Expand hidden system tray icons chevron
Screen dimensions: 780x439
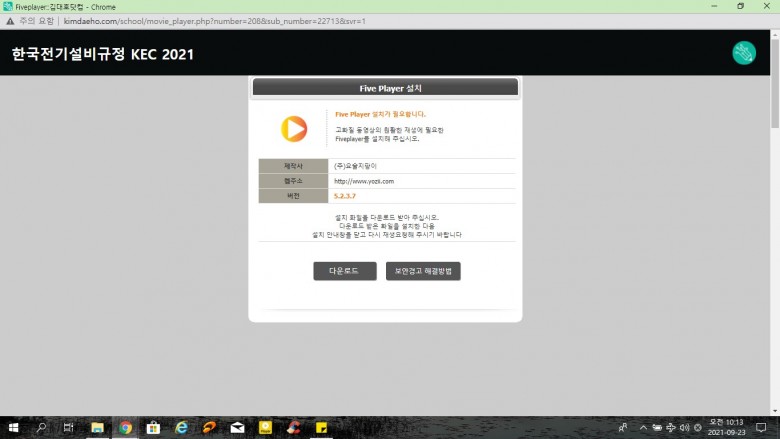[x=643, y=427]
